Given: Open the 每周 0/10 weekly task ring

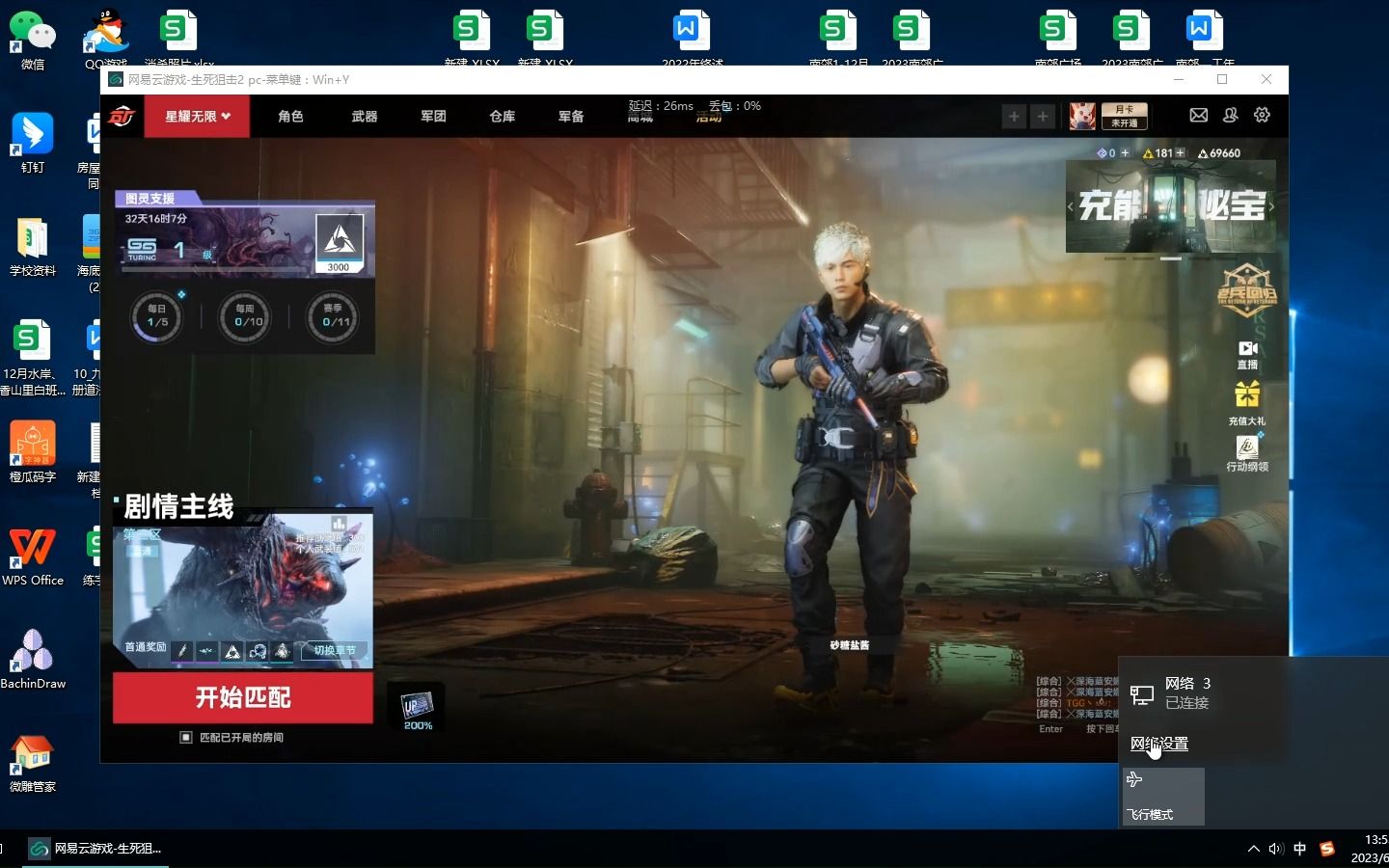Looking at the screenshot, I should 245,316.
